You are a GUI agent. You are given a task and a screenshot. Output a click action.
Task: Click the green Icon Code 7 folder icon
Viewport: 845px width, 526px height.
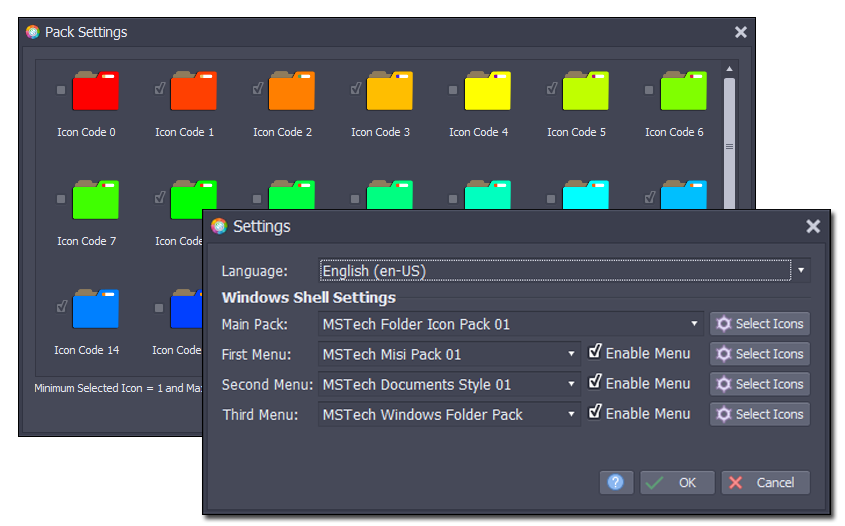pos(95,200)
